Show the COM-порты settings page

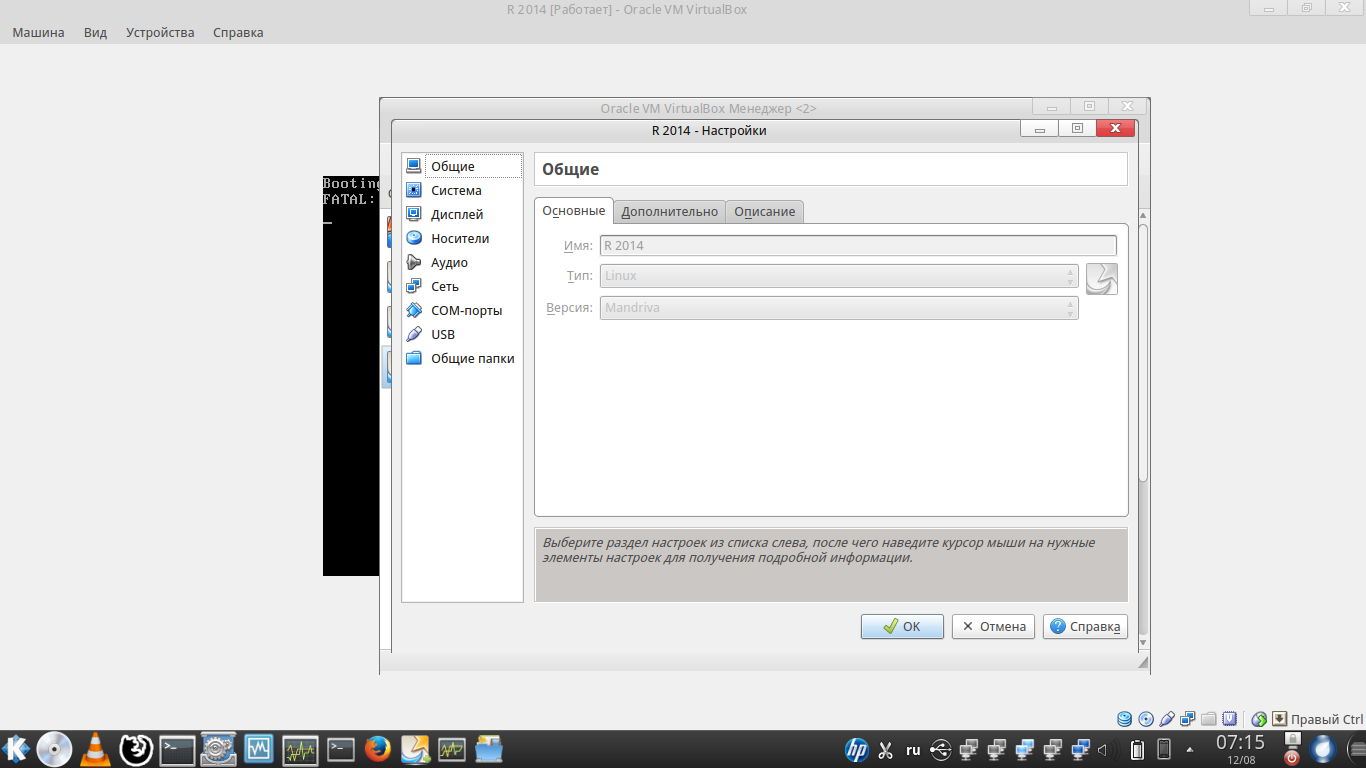point(462,310)
